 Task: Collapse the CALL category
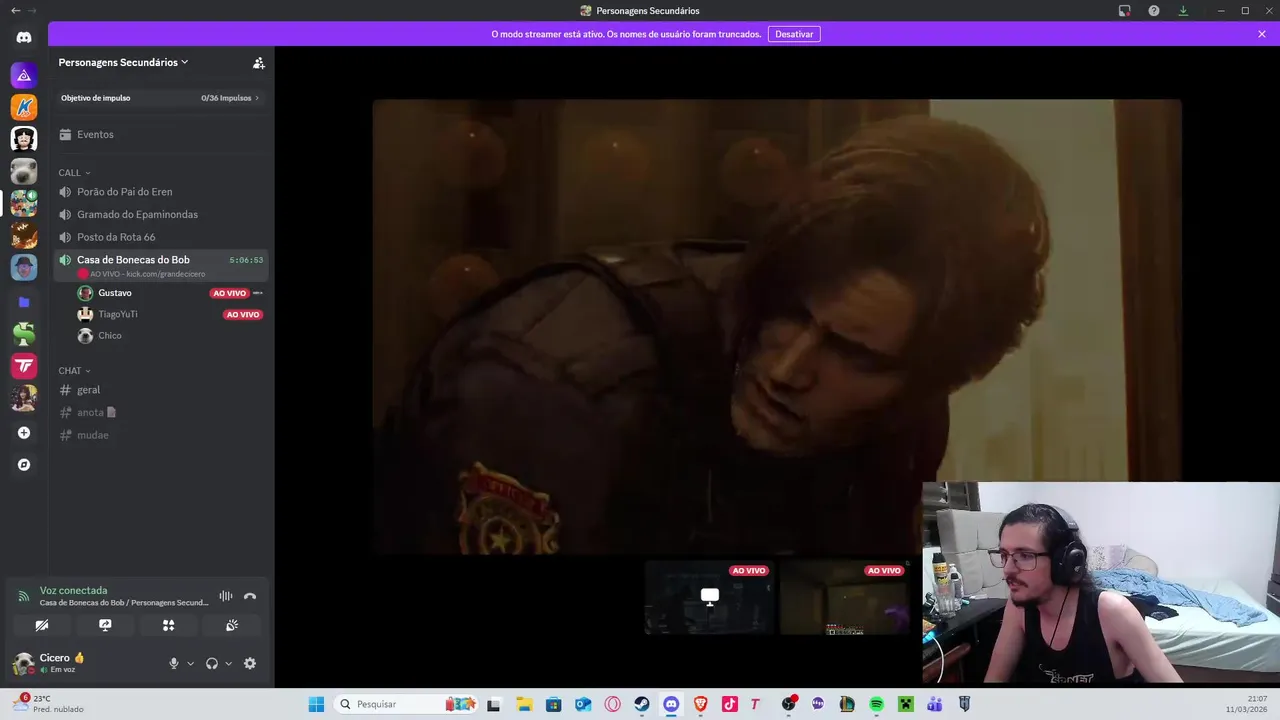coord(74,173)
